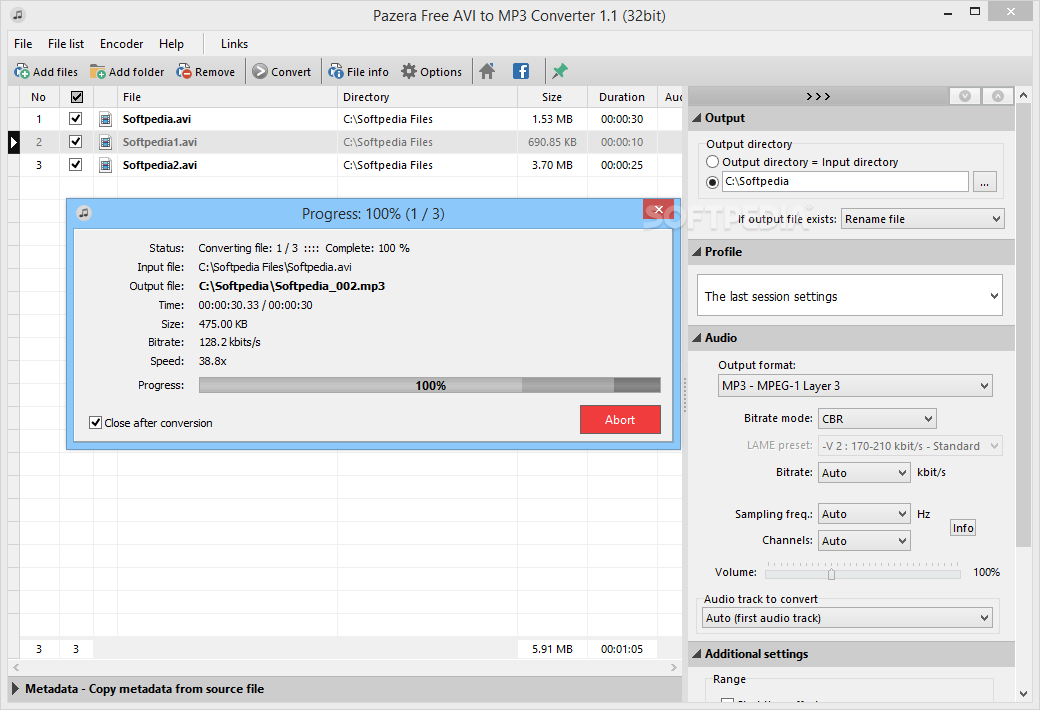The image size is (1040, 710).
Task: Click the video file icon for Softpedia2.avi
Action: [105, 165]
